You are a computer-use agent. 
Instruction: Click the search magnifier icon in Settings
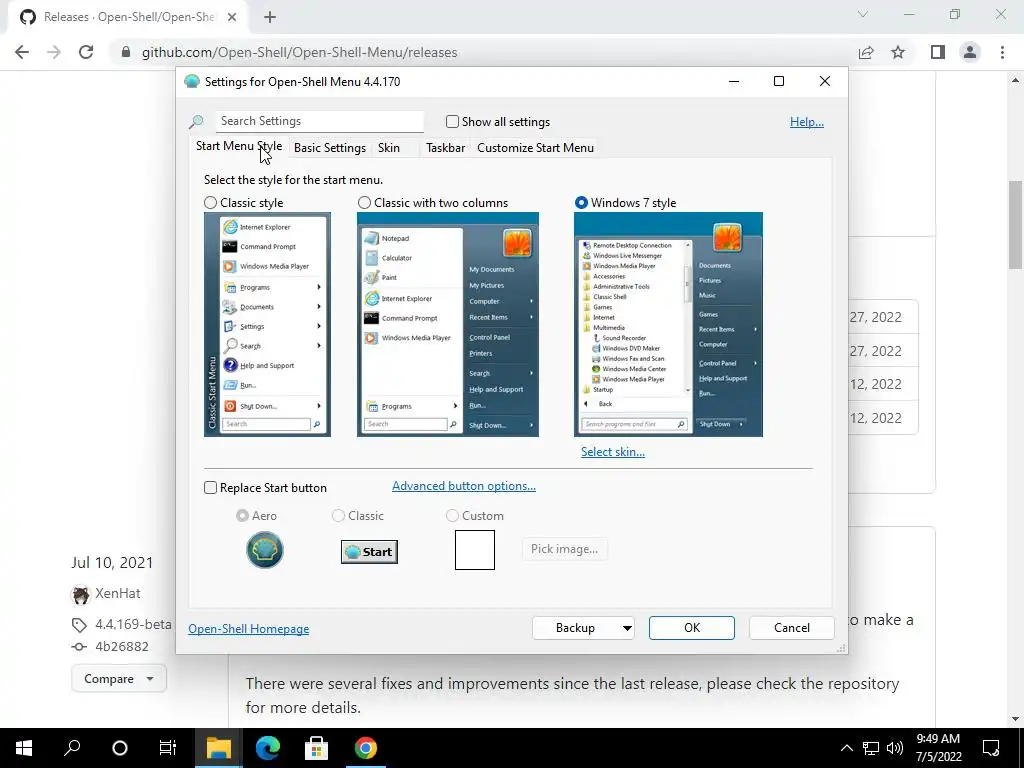196,121
